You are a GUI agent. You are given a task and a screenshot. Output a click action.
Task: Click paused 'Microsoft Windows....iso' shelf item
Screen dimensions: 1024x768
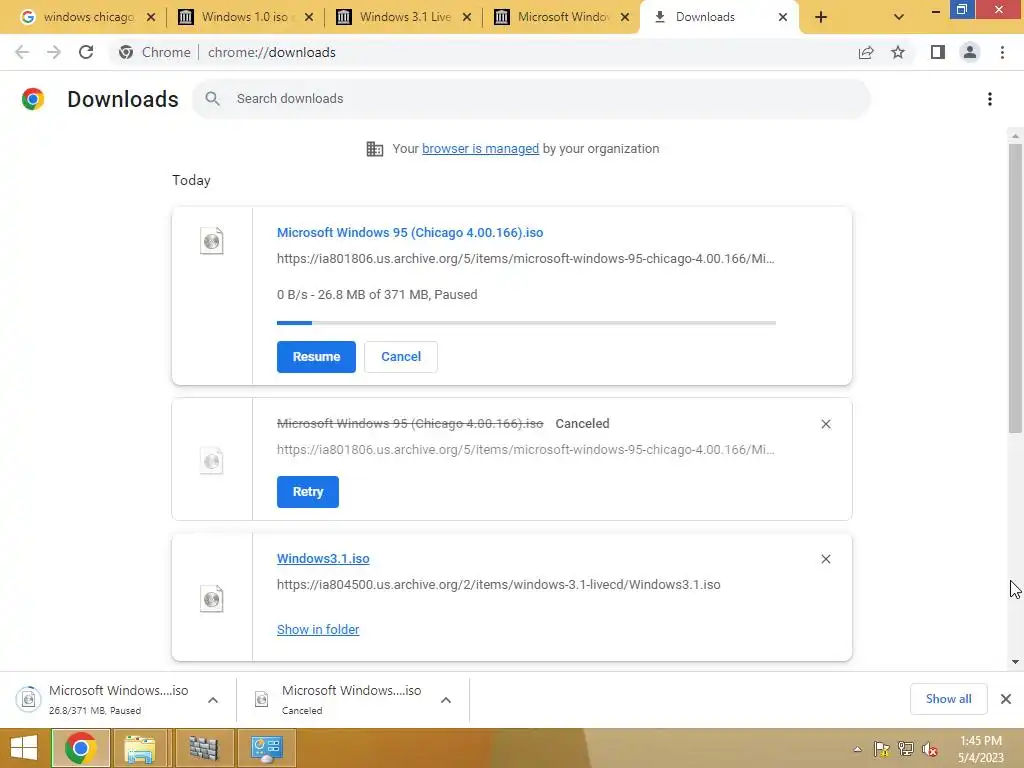tap(104, 699)
